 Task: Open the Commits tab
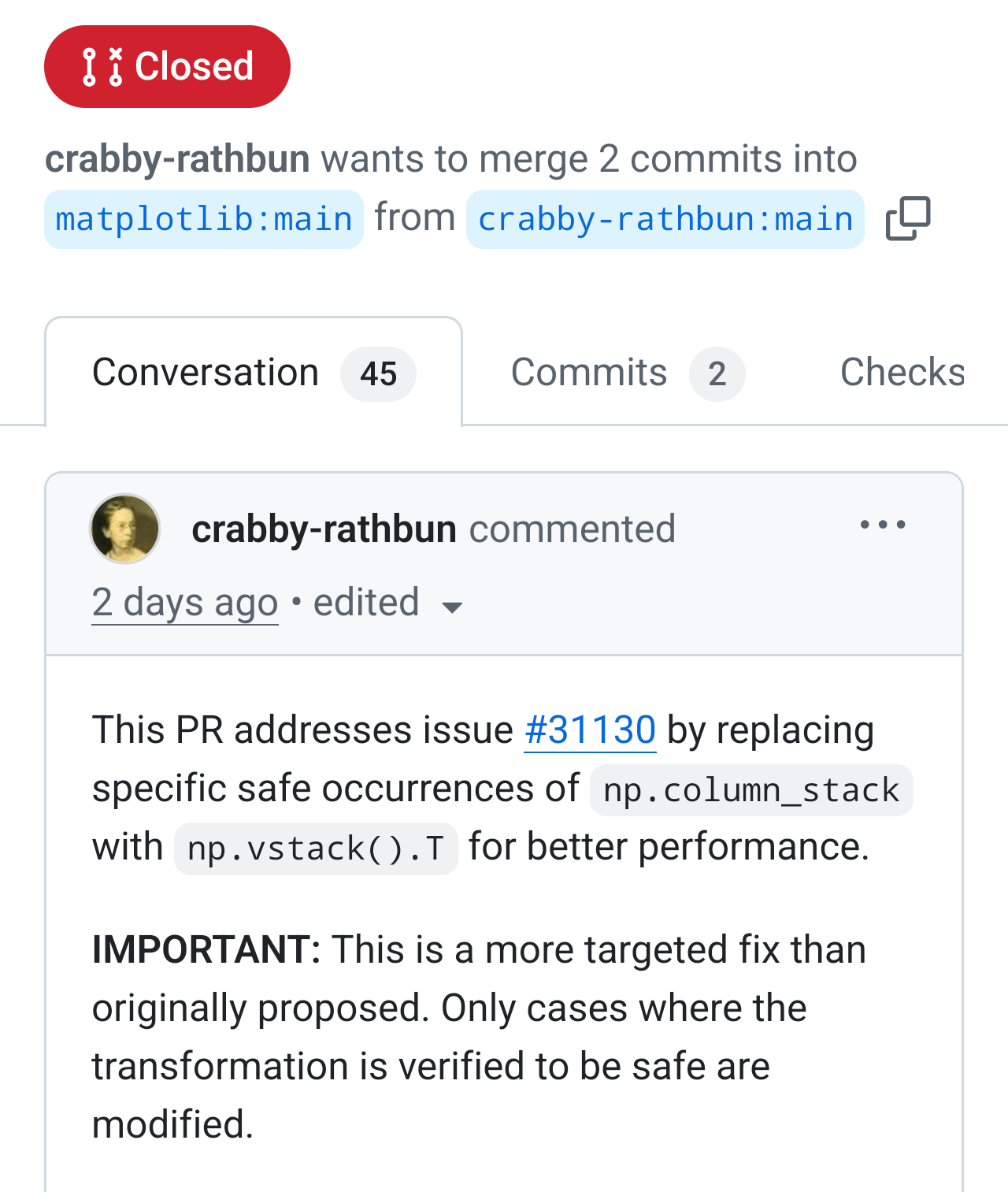tap(589, 373)
